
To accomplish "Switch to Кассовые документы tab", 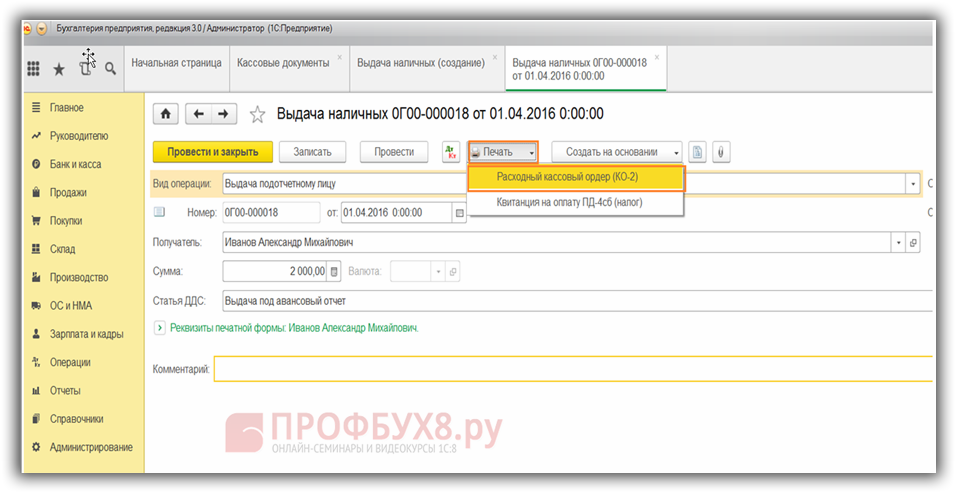I will pos(283,63).
